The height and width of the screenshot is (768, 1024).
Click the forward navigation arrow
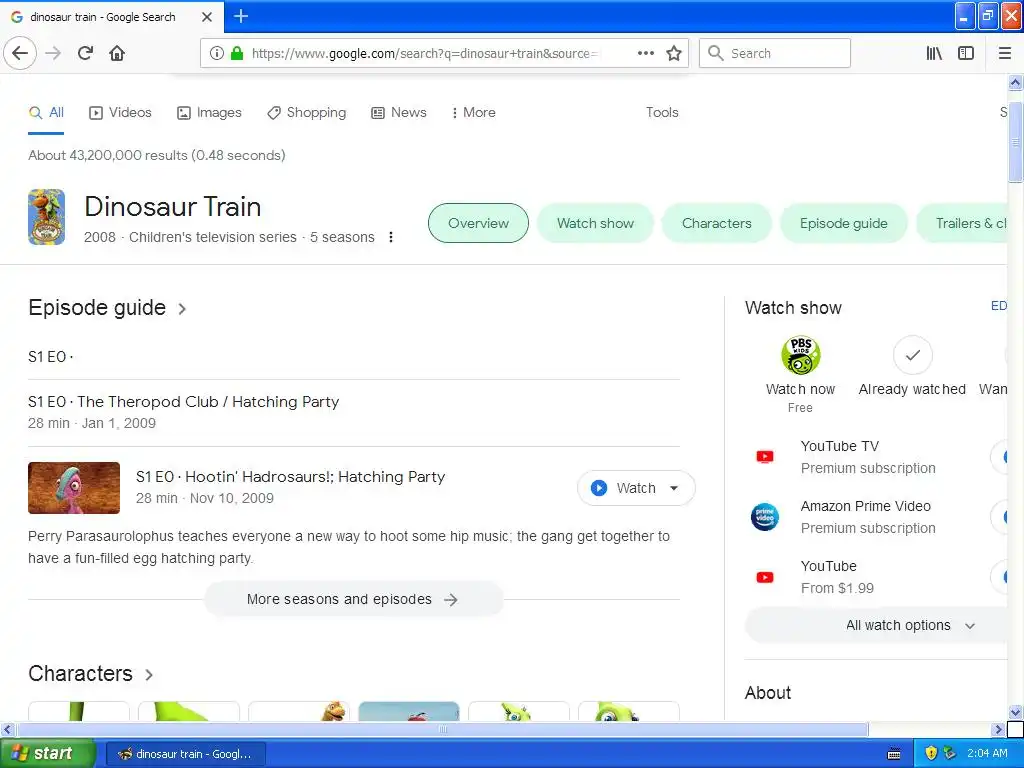[x=54, y=53]
